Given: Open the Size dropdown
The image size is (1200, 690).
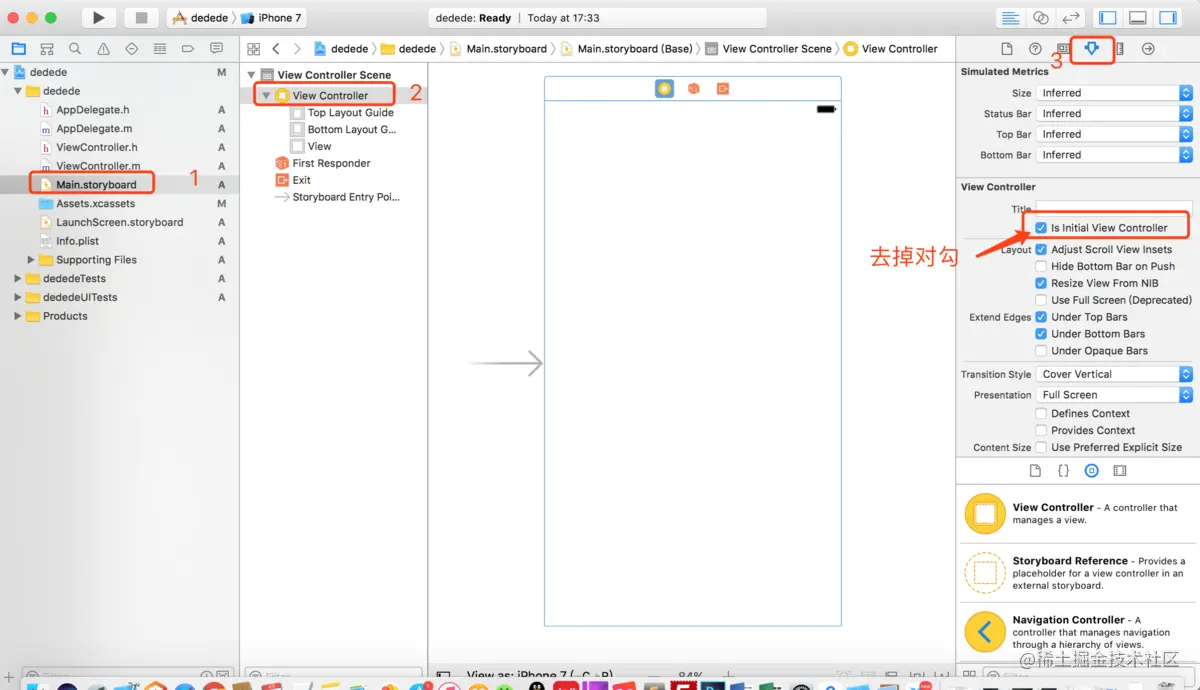Looking at the screenshot, I should tap(1114, 93).
